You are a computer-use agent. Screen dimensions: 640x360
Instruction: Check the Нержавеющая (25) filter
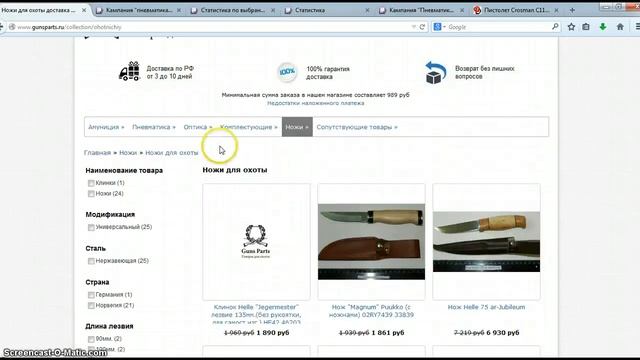tap(91, 261)
